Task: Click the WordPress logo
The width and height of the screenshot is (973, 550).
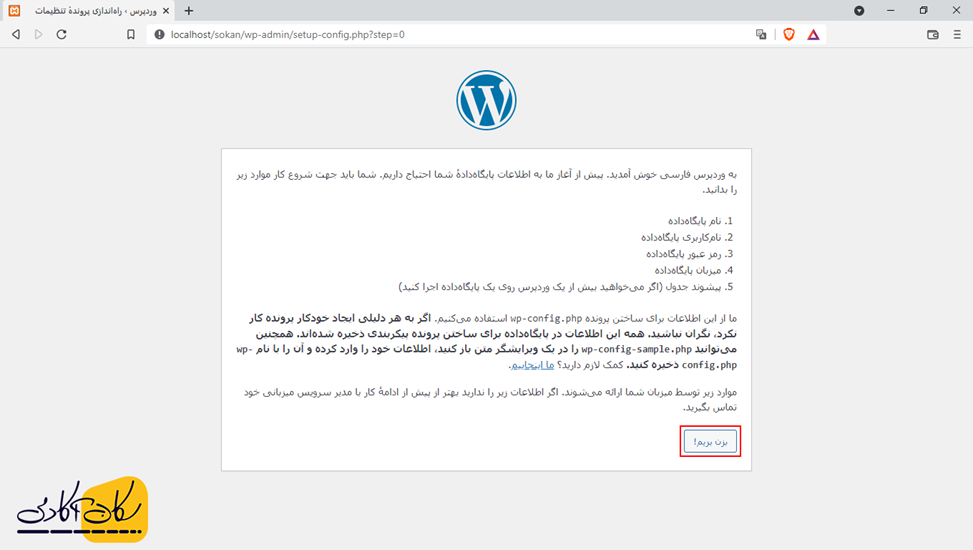Action: (486, 100)
